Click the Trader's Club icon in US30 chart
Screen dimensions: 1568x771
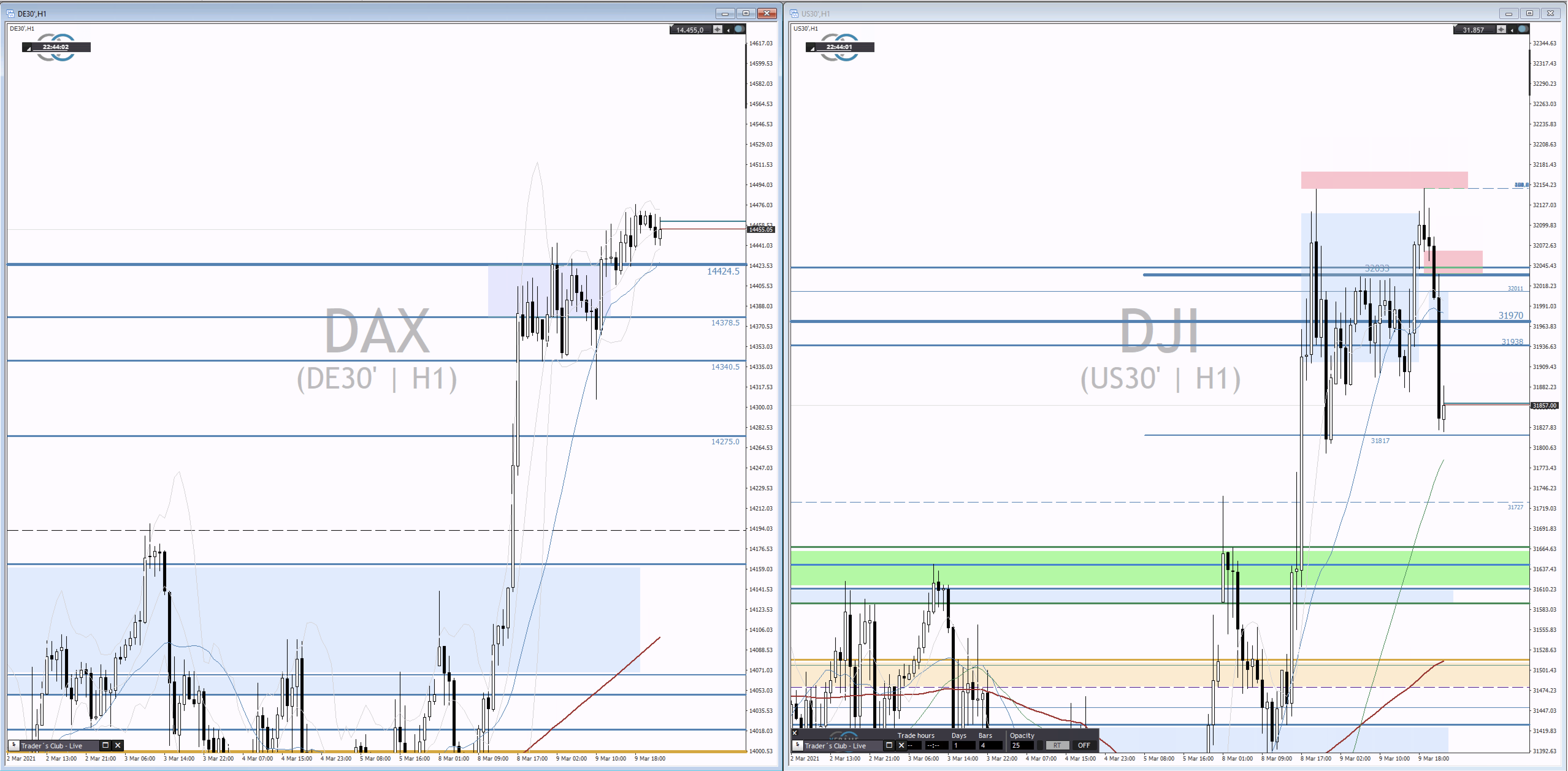click(x=798, y=746)
